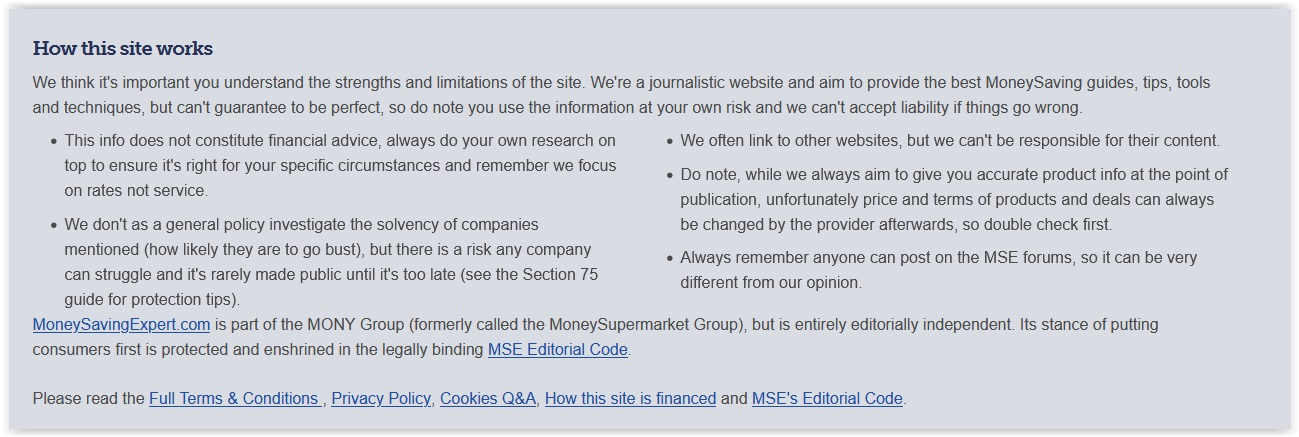Open the Full Terms & Conditions link

(x=236, y=398)
